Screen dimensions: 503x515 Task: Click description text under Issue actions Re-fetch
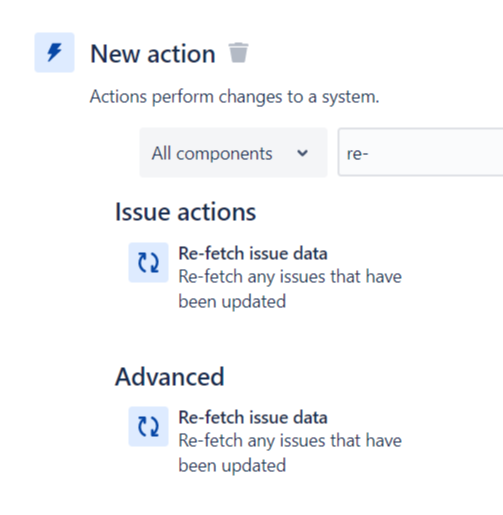point(290,289)
